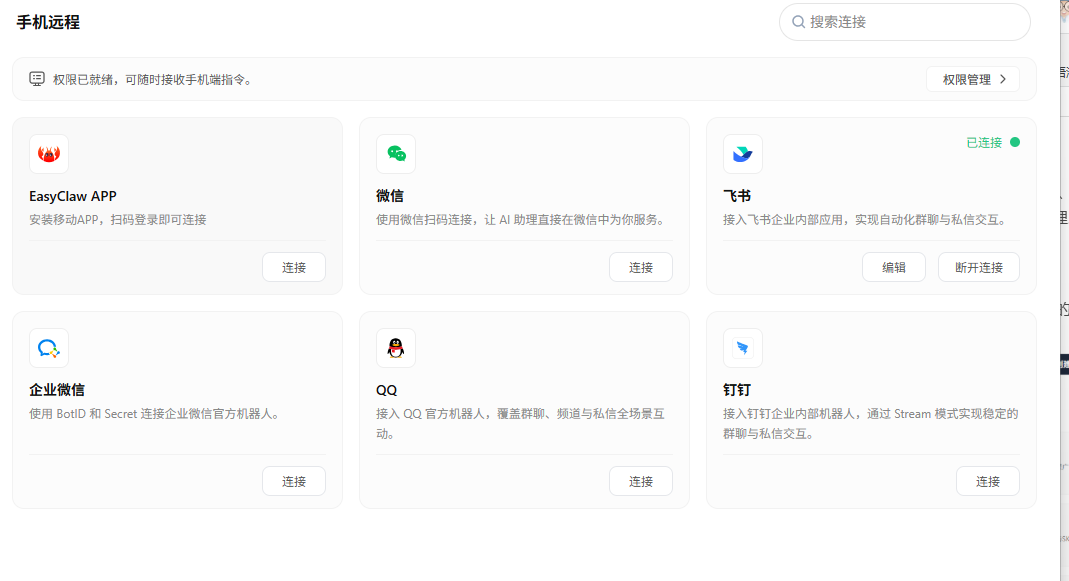Click the 使用 BotID 和 Secret description
This screenshot has height=581, width=1069.
click(156, 414)
